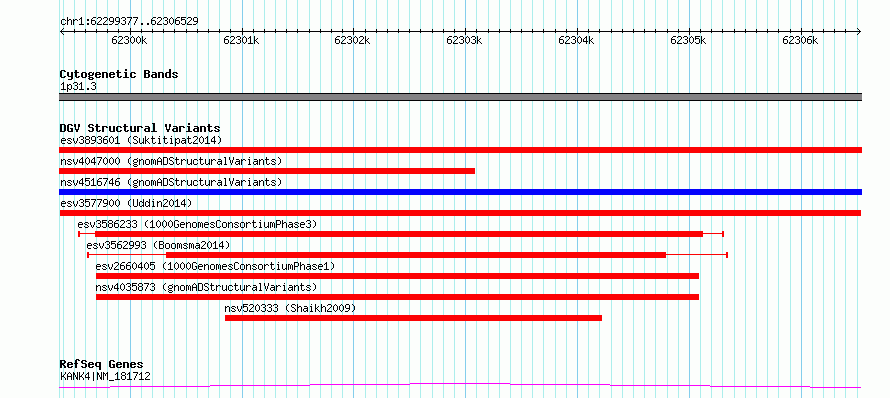Viewport: 890px width, 398px height.
Task: Click the 62303k ruler position
Action: (x=464, y=40)
